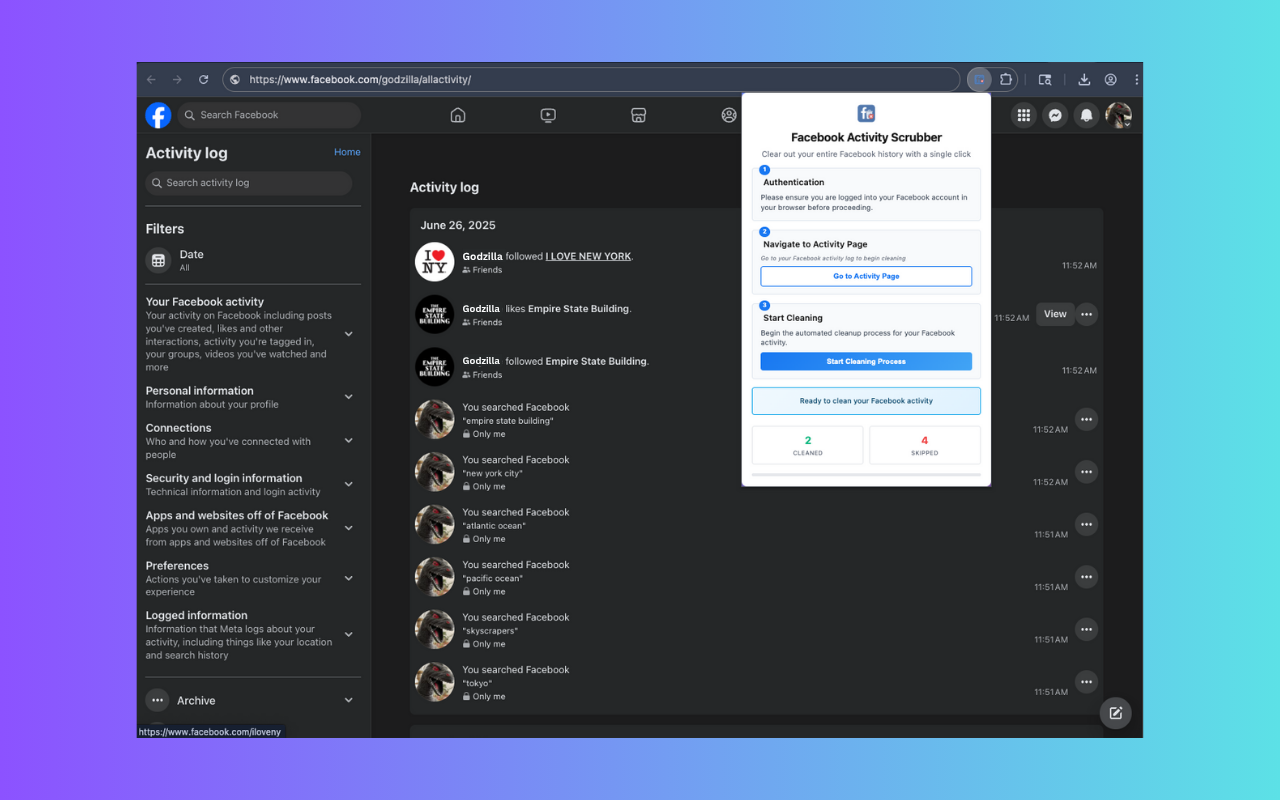Click the browser forward arrow
This screenshot has height=800, width=1280.
(x=177, y=79)
